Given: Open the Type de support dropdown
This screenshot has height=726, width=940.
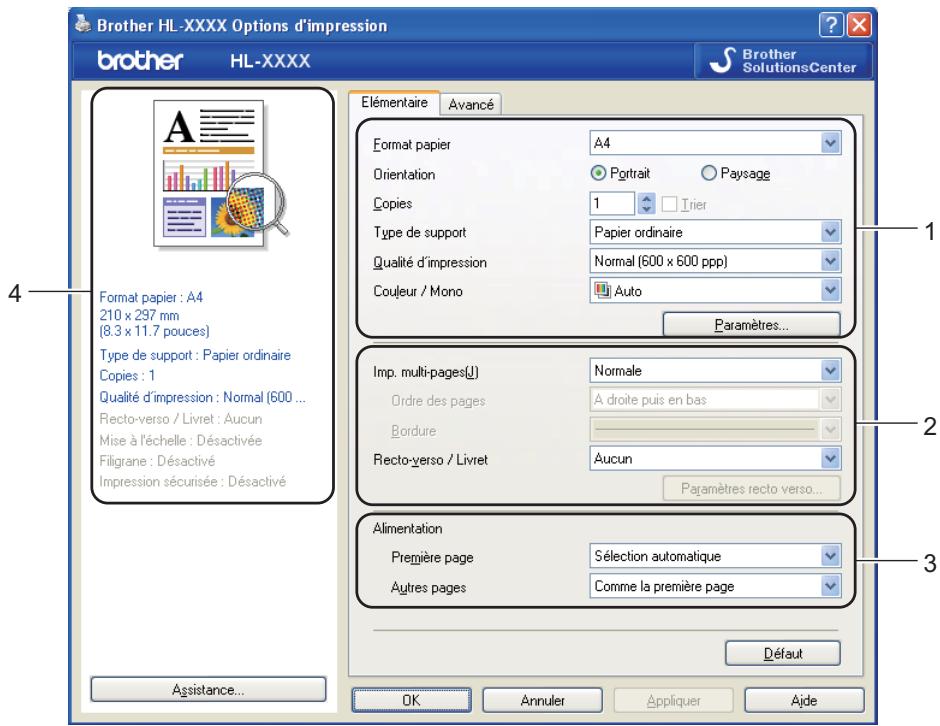Looking at the screenshot, I should (x=715, y=232).
